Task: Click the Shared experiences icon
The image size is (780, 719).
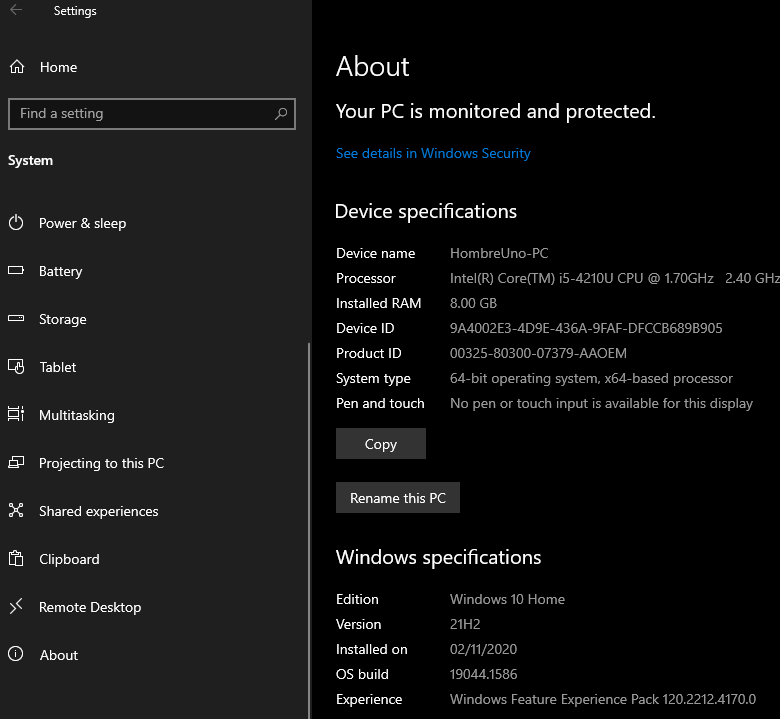Action: pyautogui.click(x=16, y=511)
